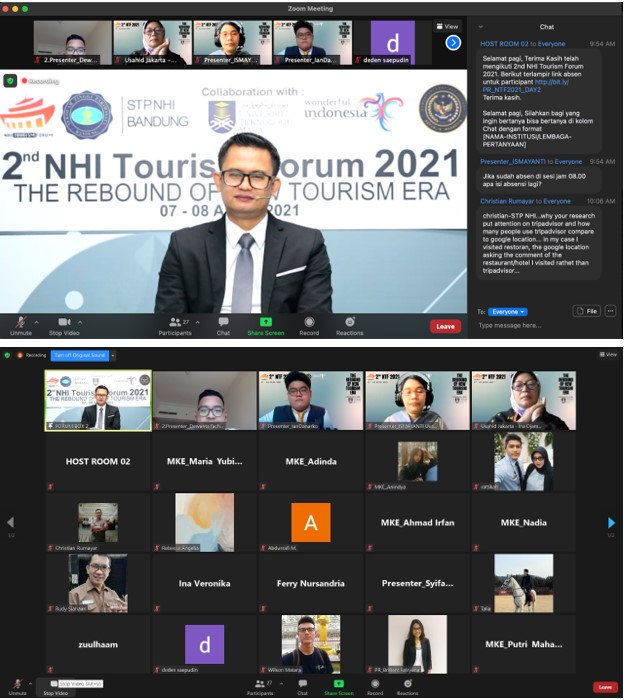624x700 pixels.
Task: Select Presenter_ISMAY thumbnail in top strip
Action: [233, 43]
